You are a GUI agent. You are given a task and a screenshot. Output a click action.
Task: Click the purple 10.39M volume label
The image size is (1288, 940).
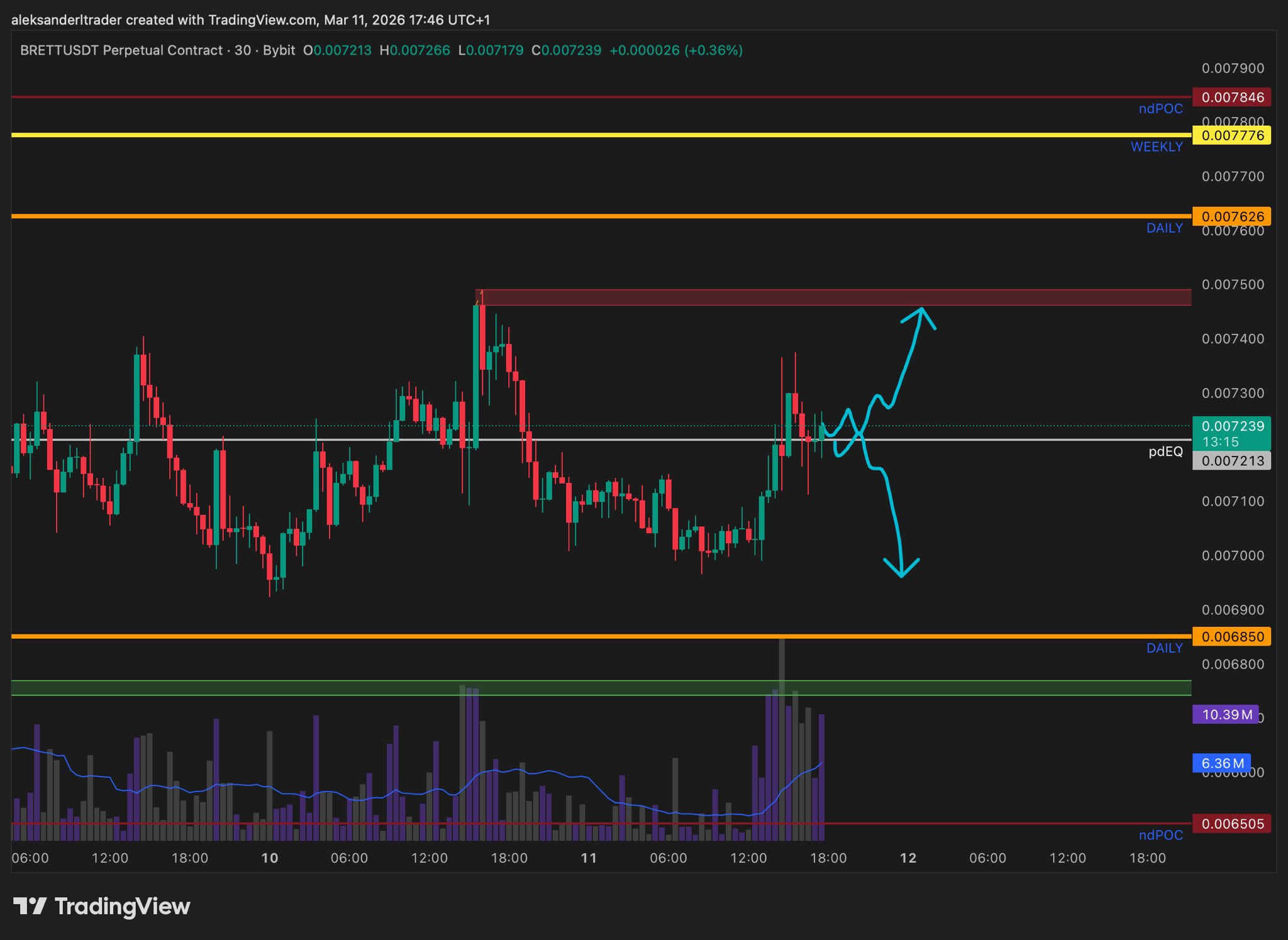point(1225,714)
